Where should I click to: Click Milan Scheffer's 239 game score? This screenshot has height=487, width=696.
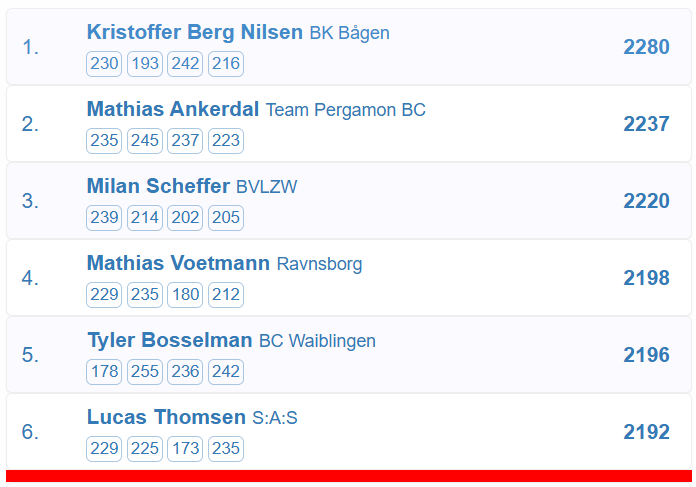[x=104, y=218]
